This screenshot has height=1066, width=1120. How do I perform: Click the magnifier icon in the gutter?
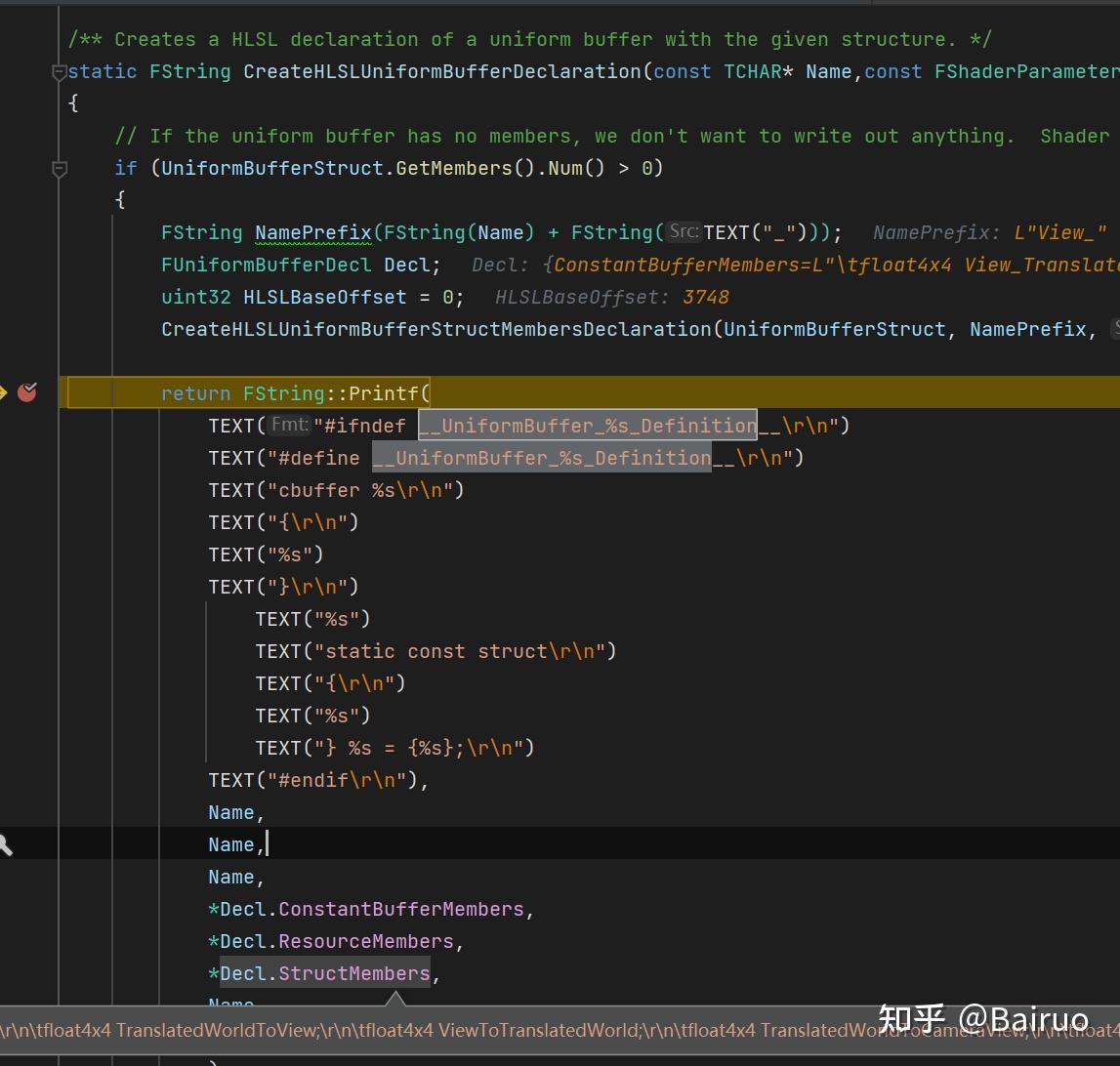tap(6, 844)
